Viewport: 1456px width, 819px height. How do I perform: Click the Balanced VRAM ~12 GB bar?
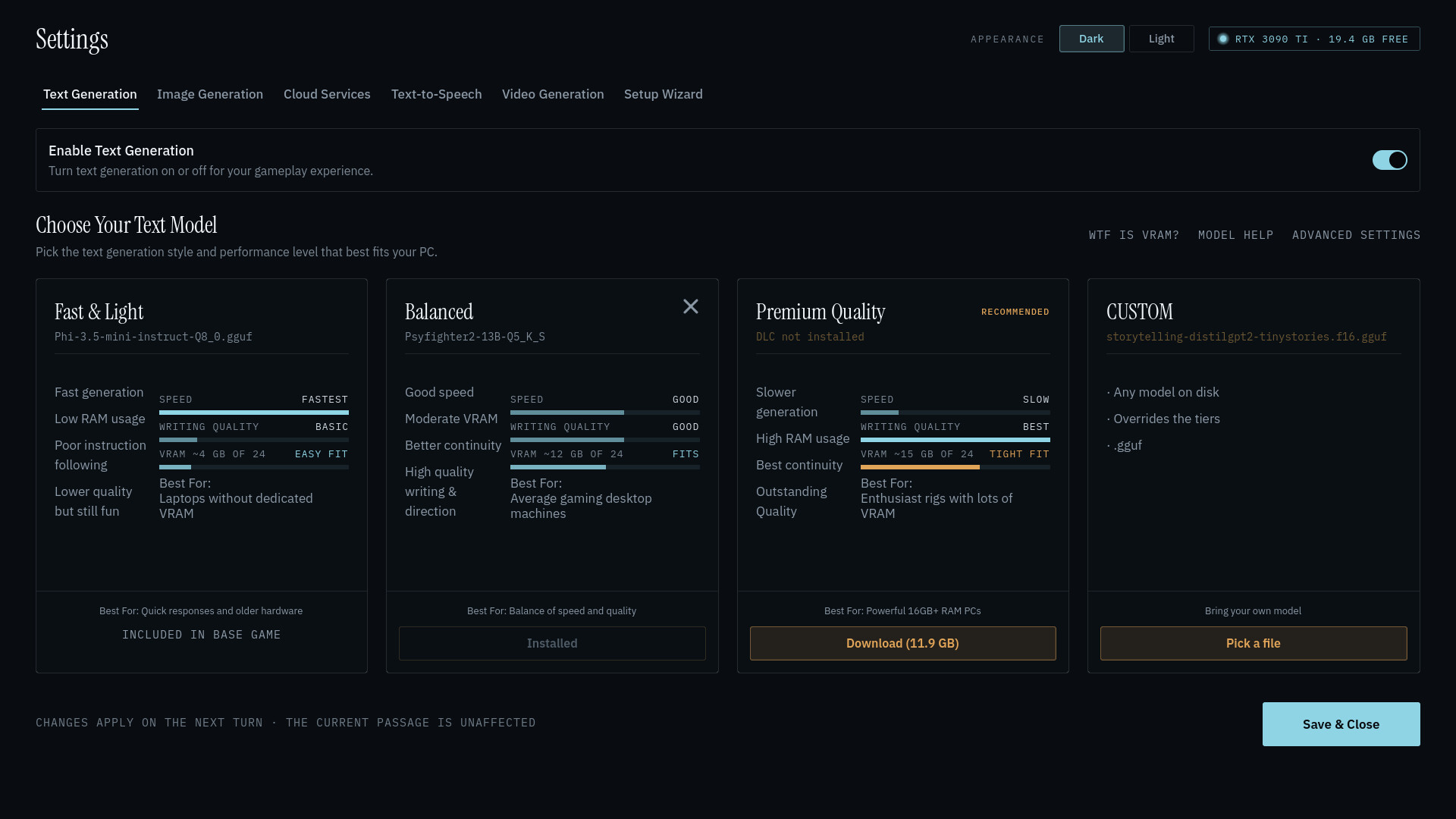pos(605,467)
